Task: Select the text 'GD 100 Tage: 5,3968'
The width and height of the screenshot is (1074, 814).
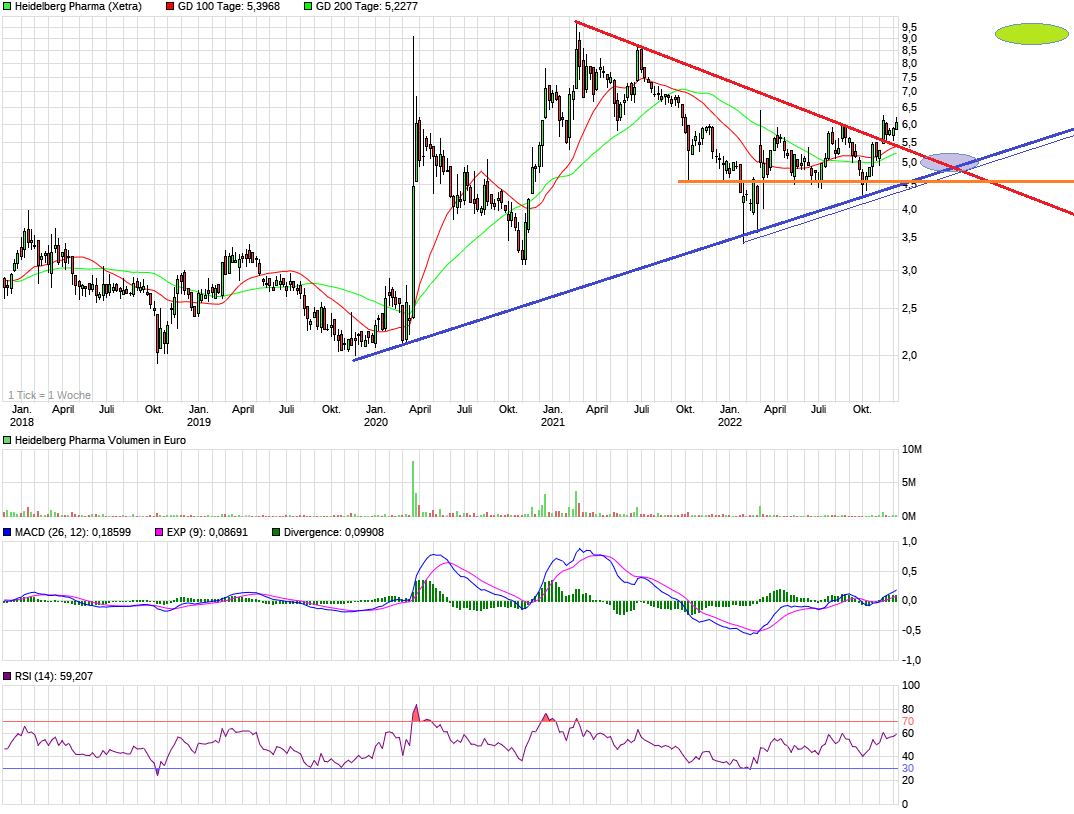Action: (x=229, y=6)
